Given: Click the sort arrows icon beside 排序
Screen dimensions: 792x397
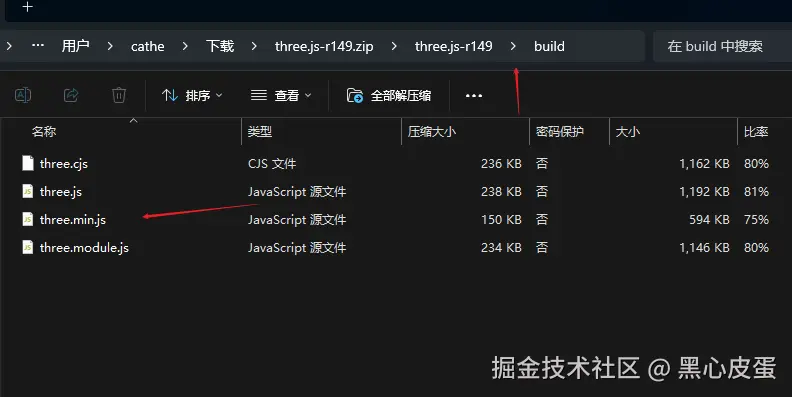Looking at the screenshot, I should [x=170, y=95].
